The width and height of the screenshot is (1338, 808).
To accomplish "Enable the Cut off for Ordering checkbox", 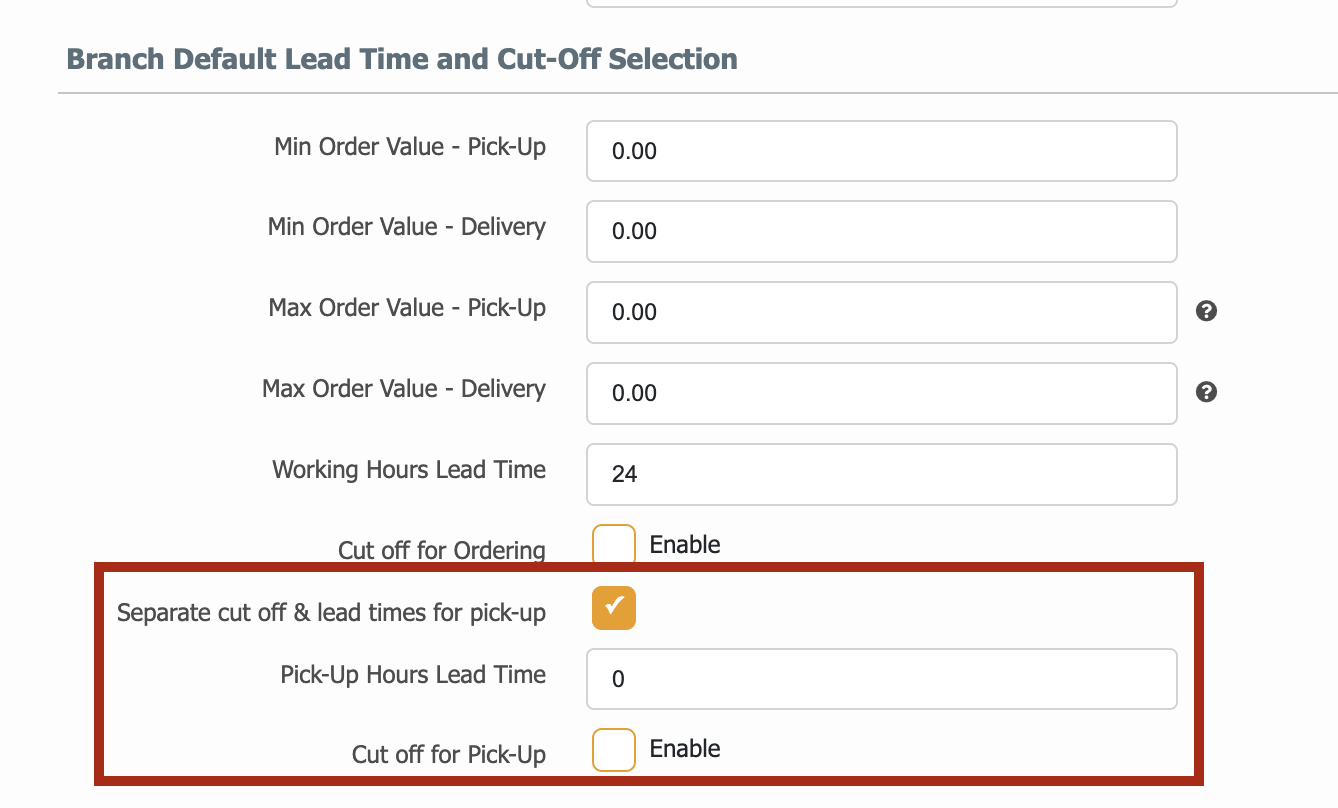I will [614, 545].
